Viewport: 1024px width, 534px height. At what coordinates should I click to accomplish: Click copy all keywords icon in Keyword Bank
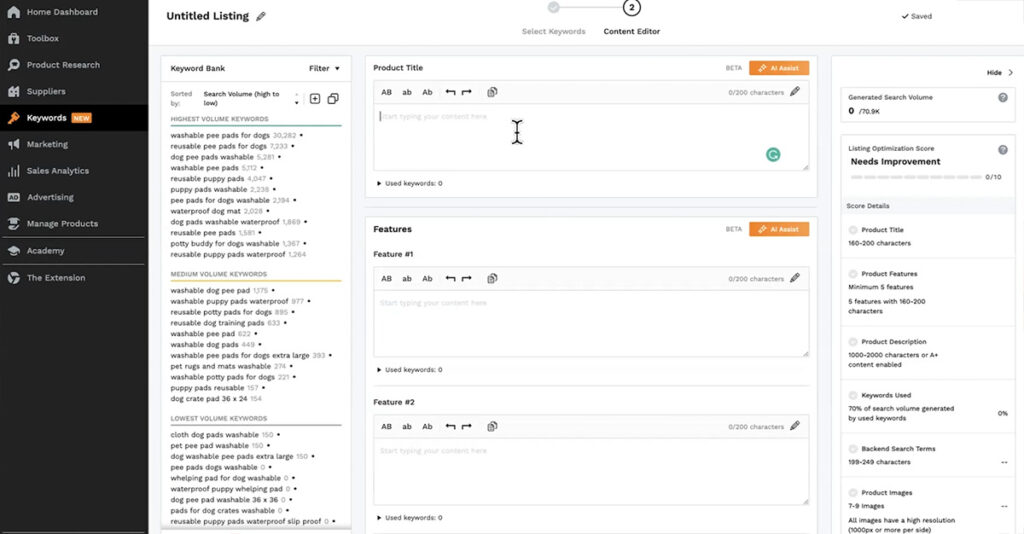click(333, 99)
